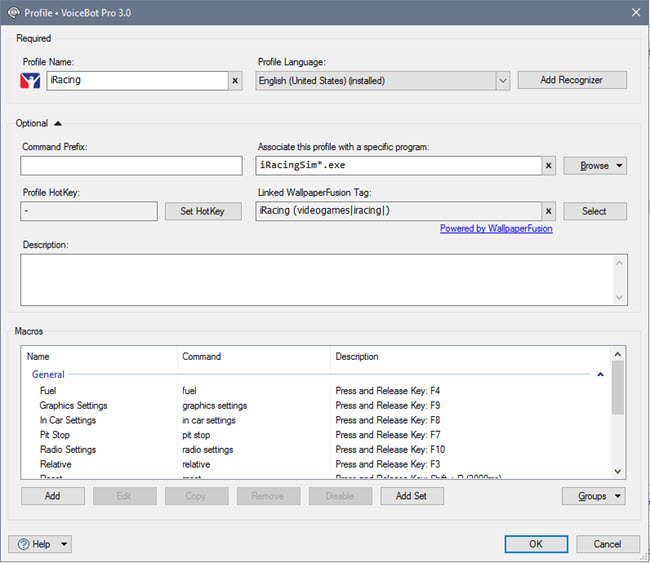
Task: Click the Command Prefix input field
Action: click(x=131, y=165)
